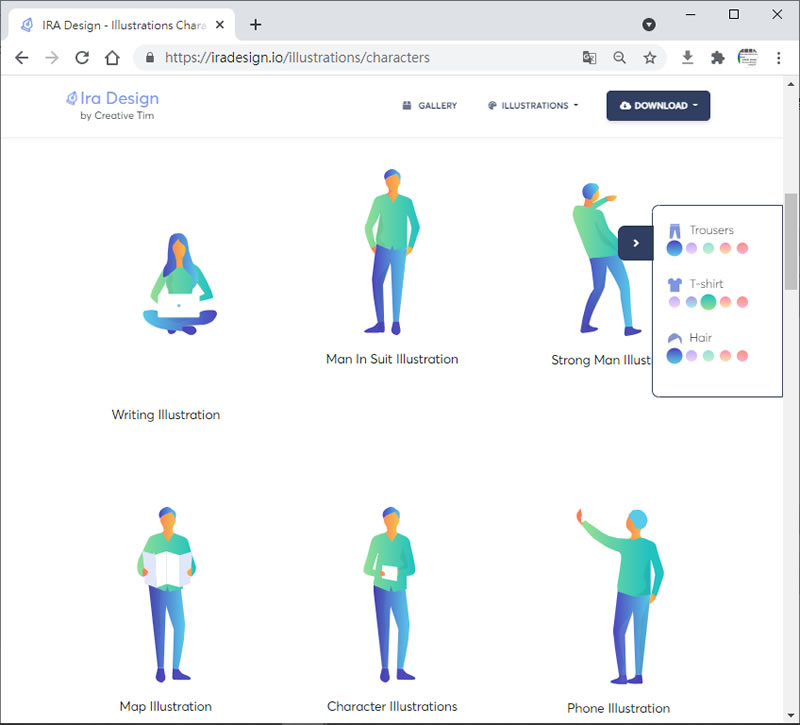Select purple Trousers color swatch
The image size is (800, 725).
point(691,248)
